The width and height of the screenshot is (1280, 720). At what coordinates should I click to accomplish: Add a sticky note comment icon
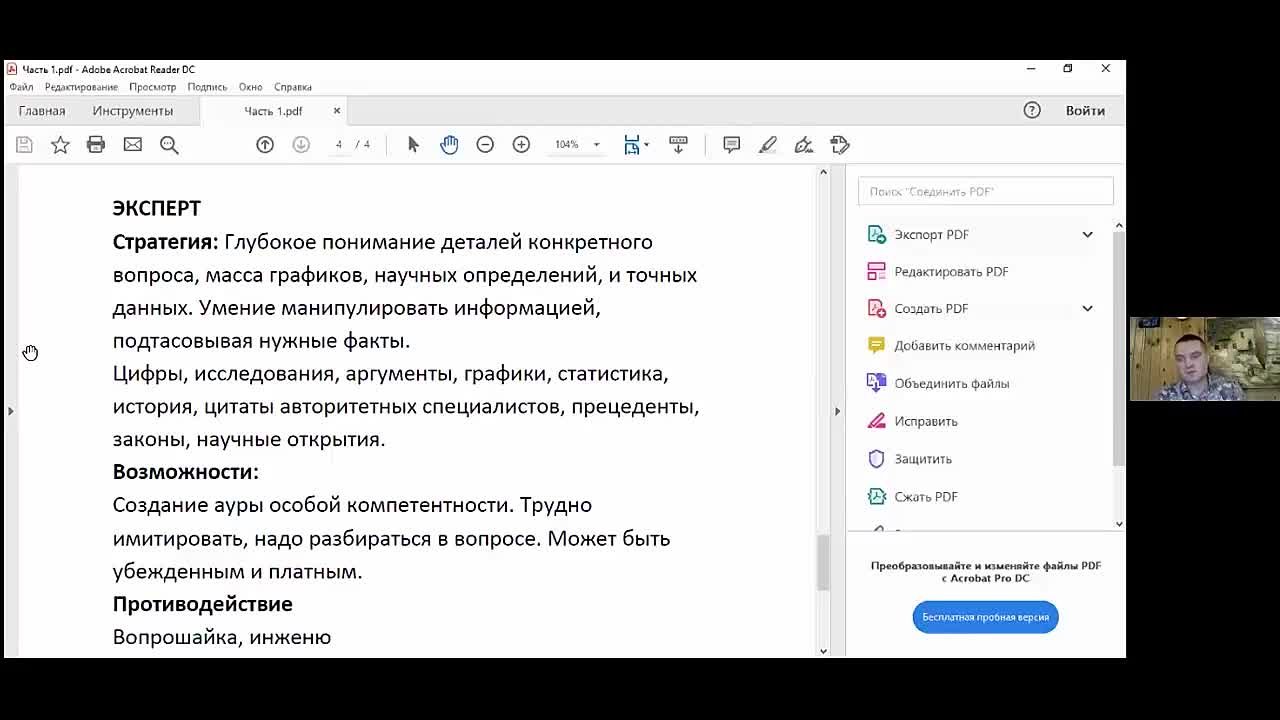click(x=731, y=145)
